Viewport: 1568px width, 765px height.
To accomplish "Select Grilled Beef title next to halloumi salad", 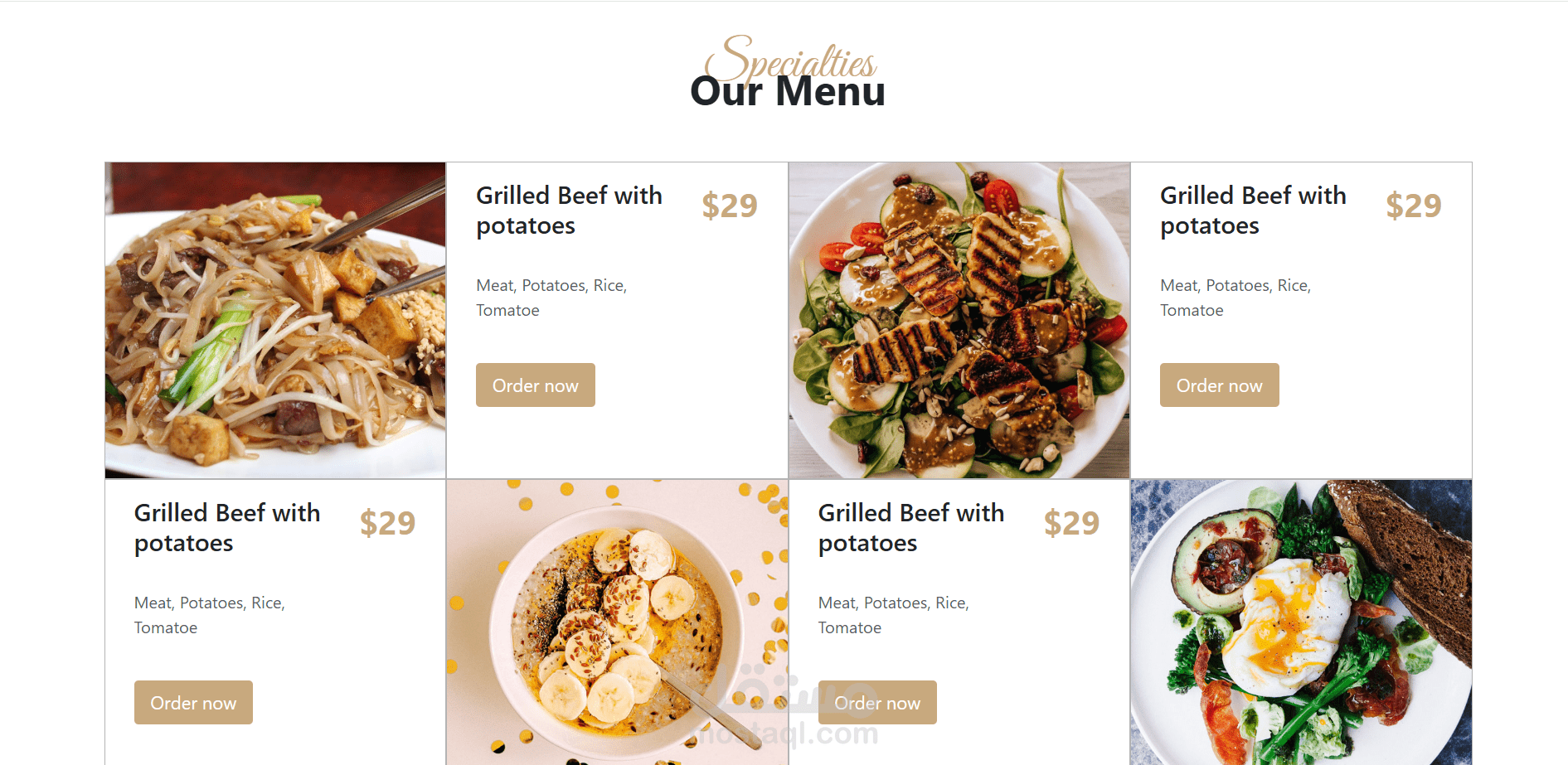I will pyautogui.click(x=1253, y=211).
